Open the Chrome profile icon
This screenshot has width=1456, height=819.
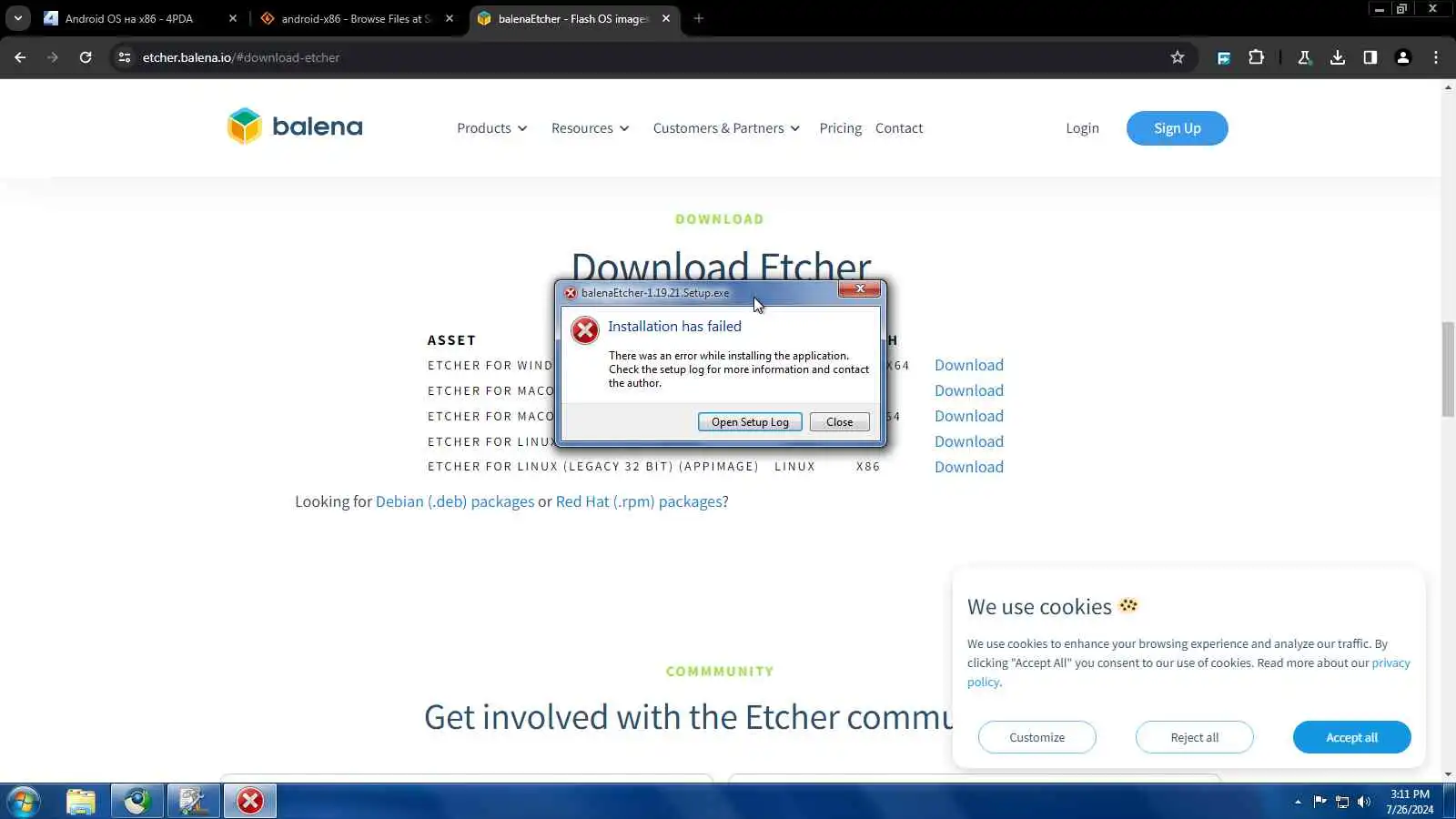1402,57
